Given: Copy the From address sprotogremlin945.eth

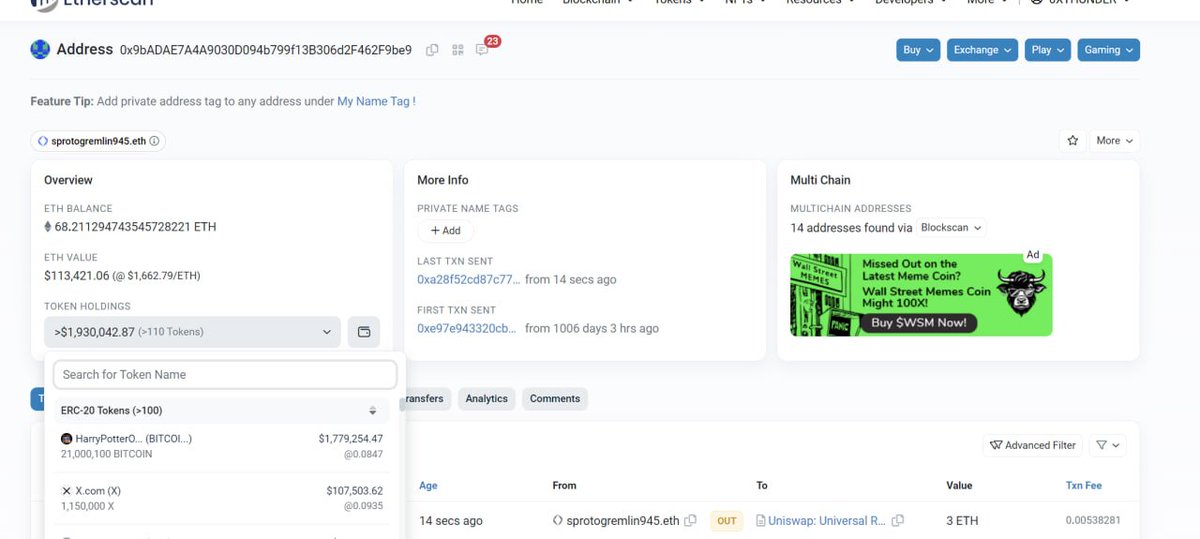Looking at the screenshot, I should [690, 521].
